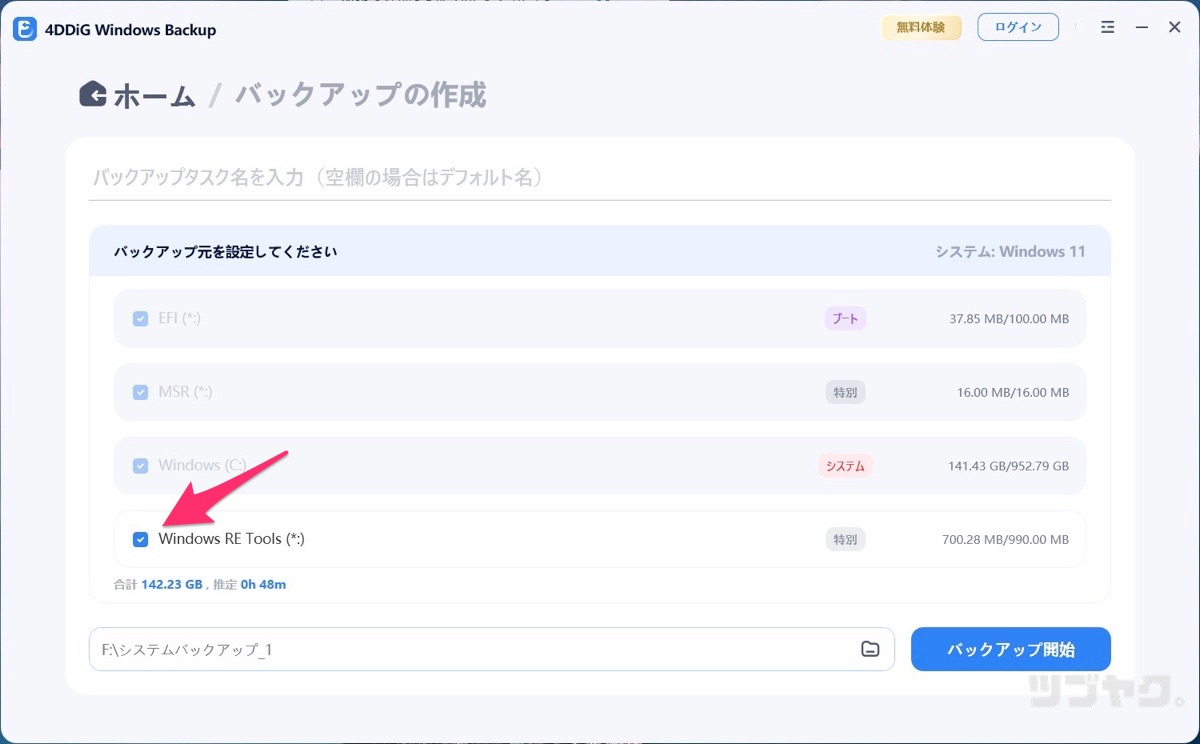Click the ログイン login button

click(1017, 27)
